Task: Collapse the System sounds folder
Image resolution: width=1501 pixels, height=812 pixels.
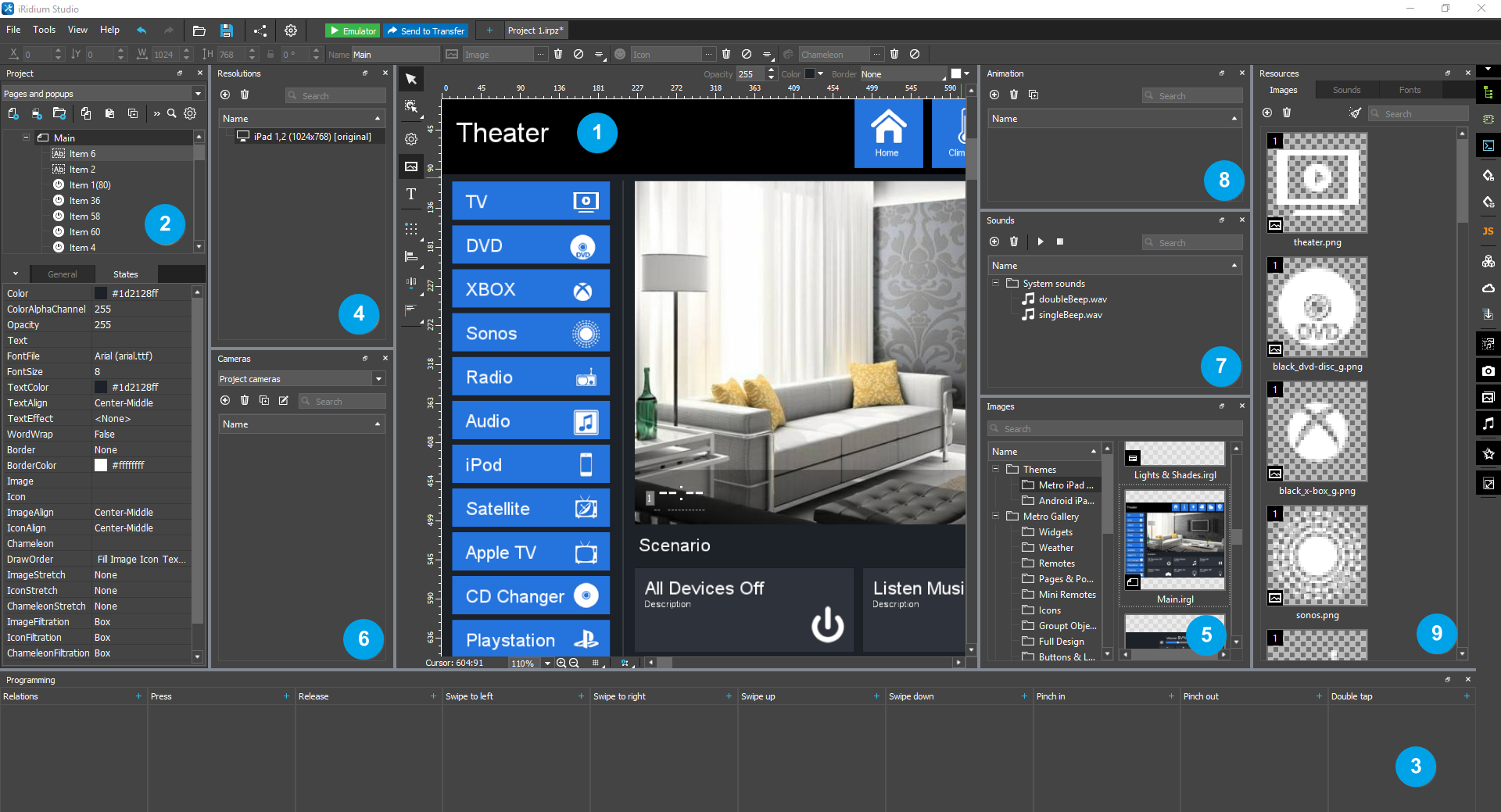Action: [995, 283]
